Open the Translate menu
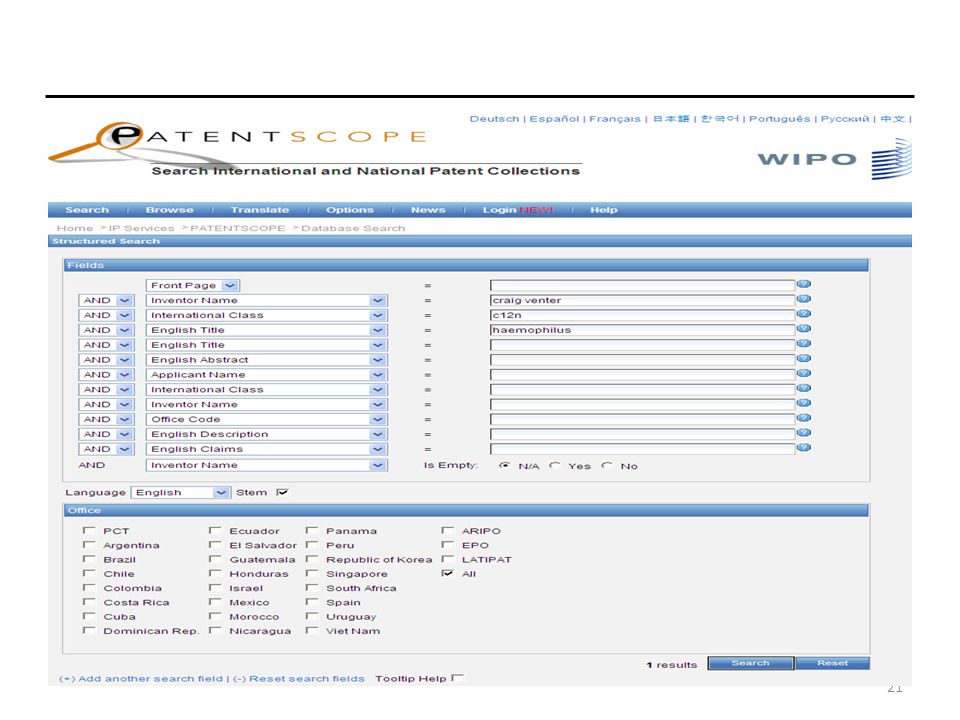Image resolution: width=960 pixels, height=720 pixels. [260, 210]
